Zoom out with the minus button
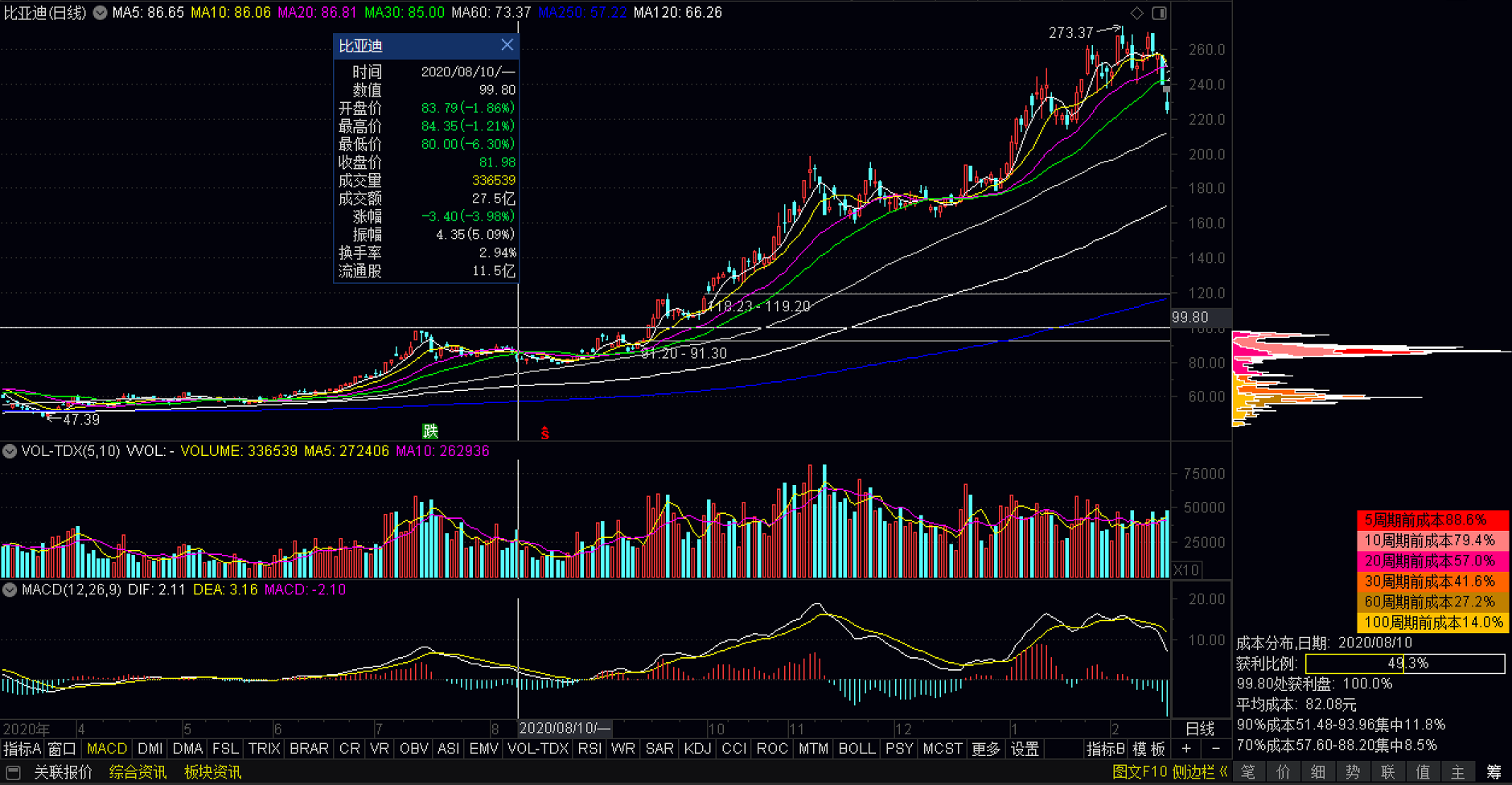Viewport: 1512px width, 785px height. click(x=1215, y=749)
